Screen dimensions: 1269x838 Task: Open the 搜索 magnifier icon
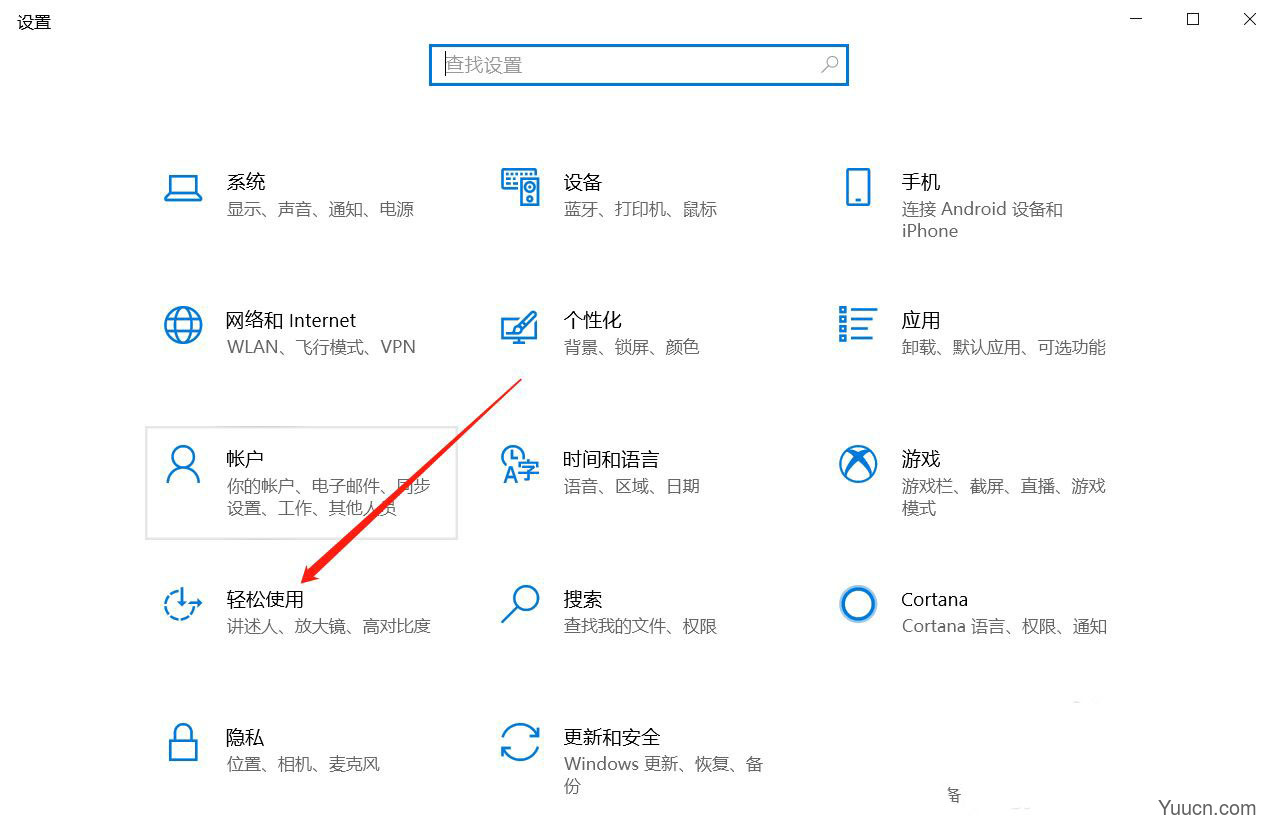520,604
